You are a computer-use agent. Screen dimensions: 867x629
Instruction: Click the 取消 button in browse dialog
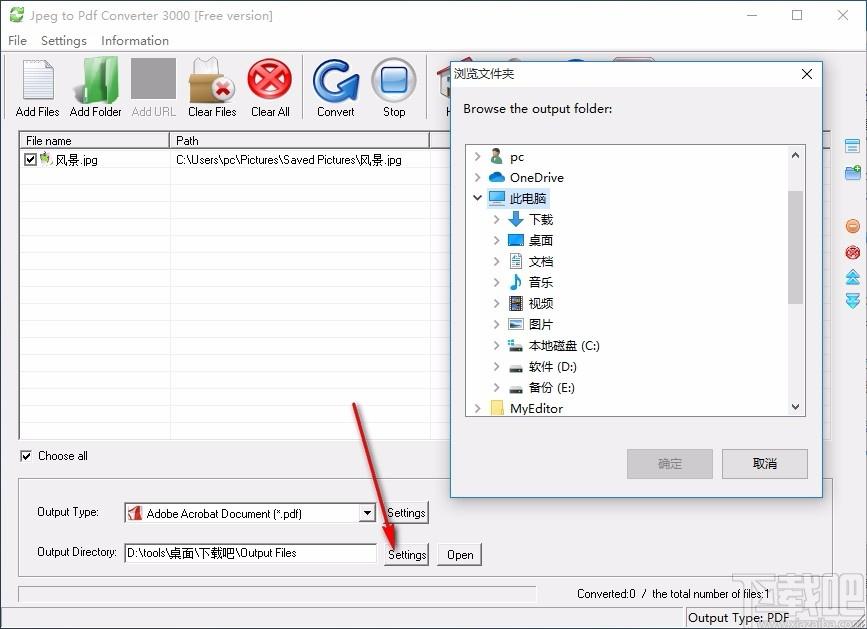pyautogui.click(x=765, y=464)
